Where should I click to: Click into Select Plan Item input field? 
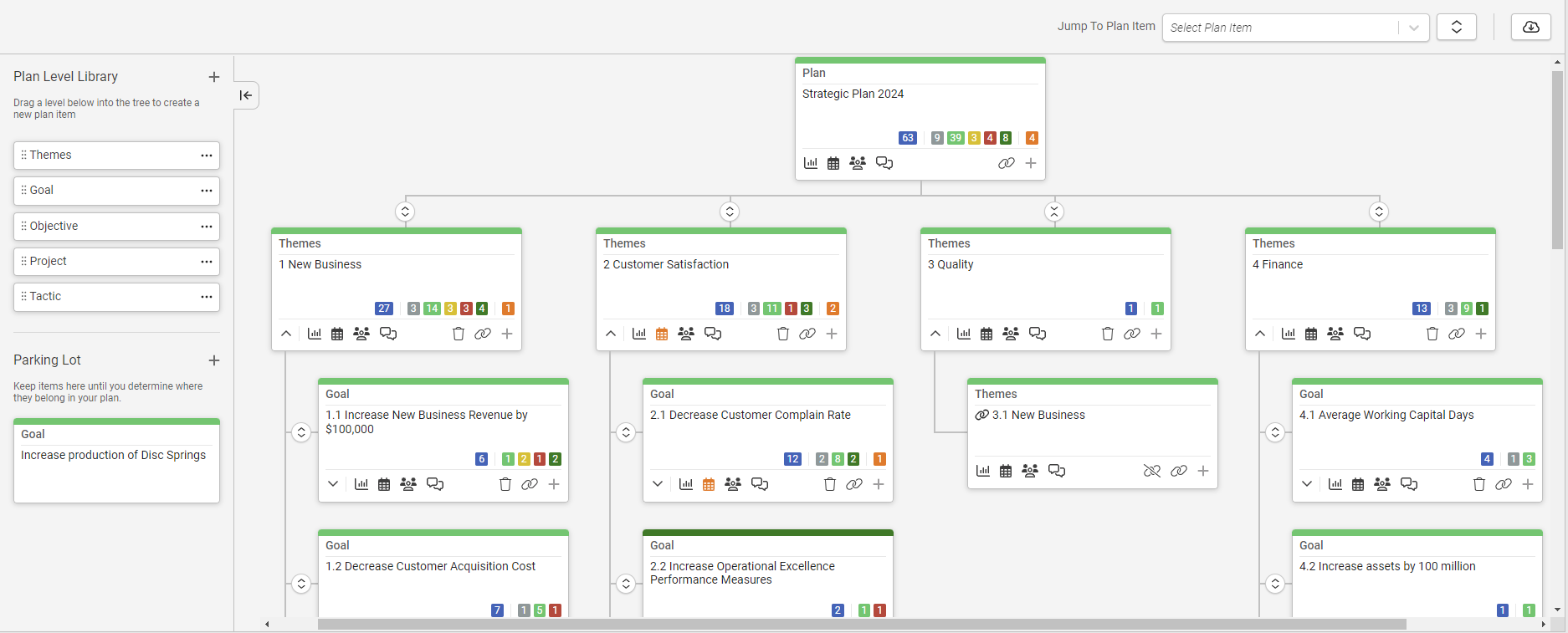(x=1280, y=28)
